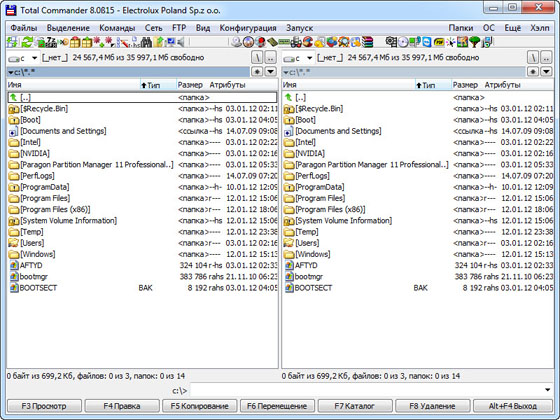
Task: Open the FTP menu
Action: 179,28
